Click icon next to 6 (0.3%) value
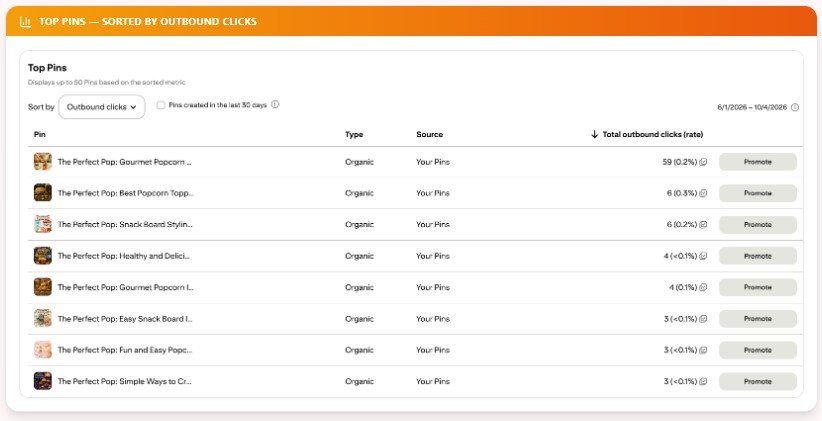This screenshot has height=421, width=822. click(x=704, y=193)
